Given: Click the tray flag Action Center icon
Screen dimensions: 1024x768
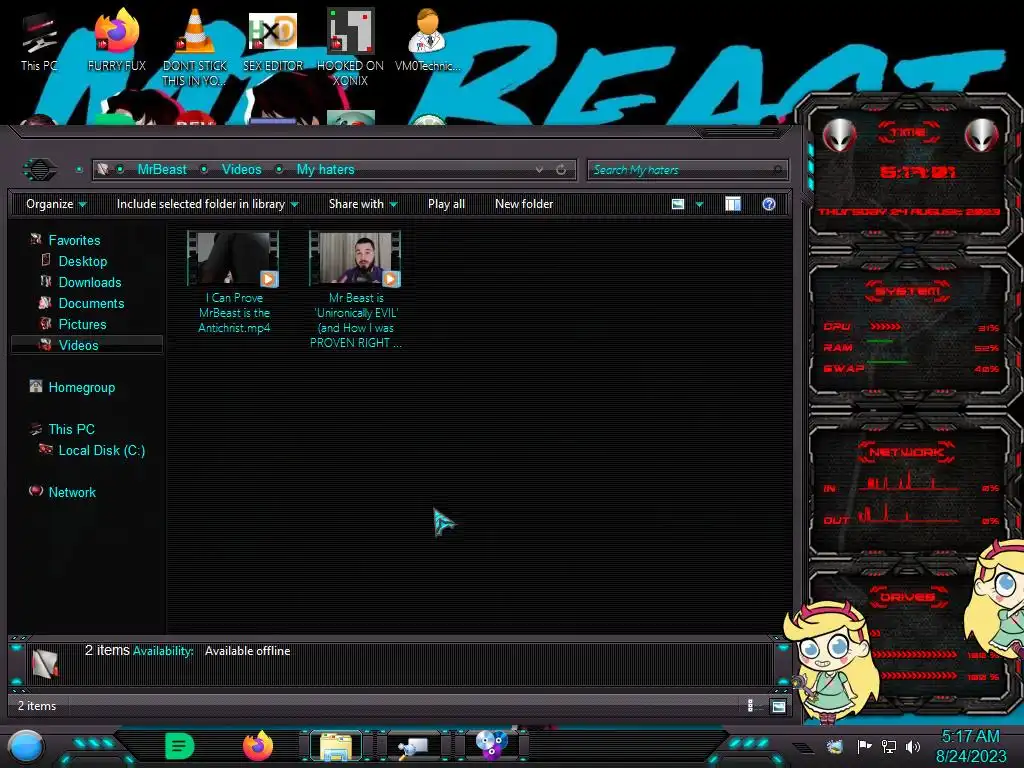Looking at the screenshot, I should (x=864, y=746).
